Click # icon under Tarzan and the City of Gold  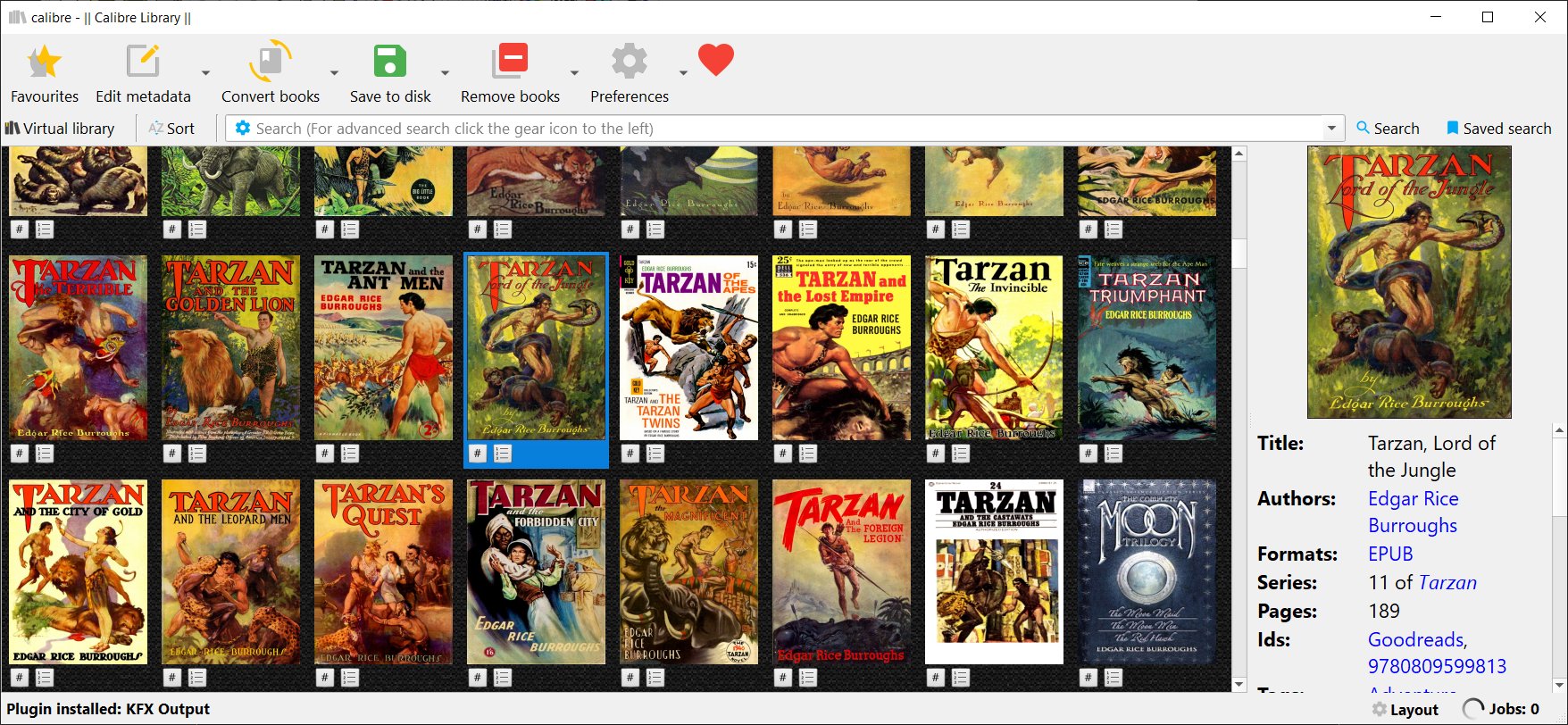[x=20, y=678]
